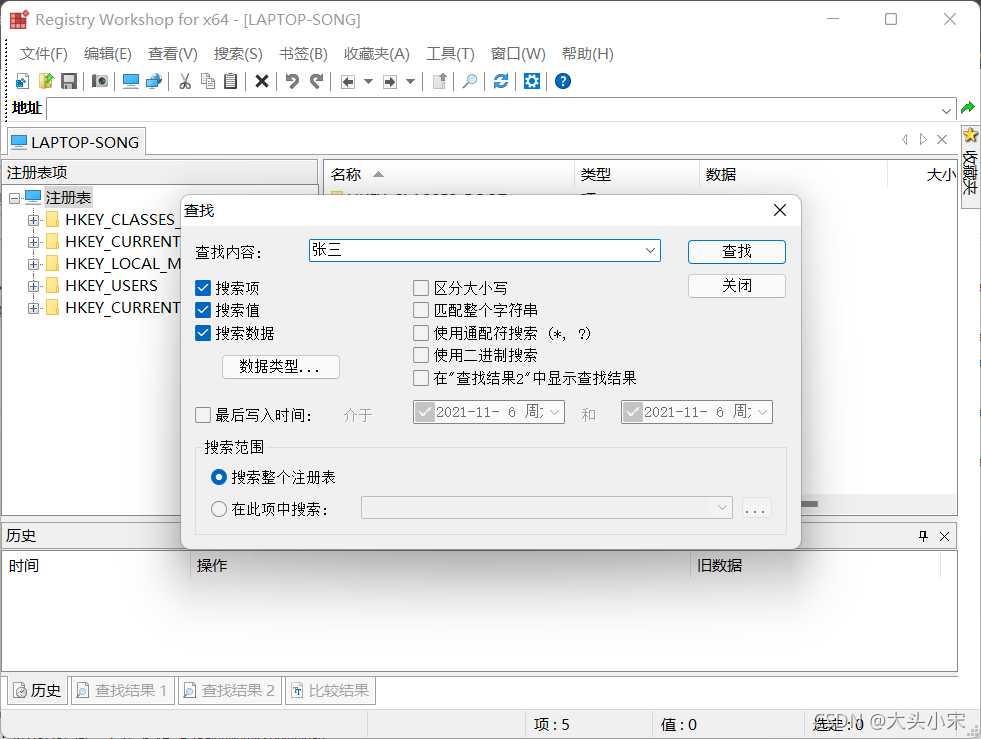Uncheck the 搜索数据 checkbox
This screenshot has width=981, height=739.
coord(203,333)
